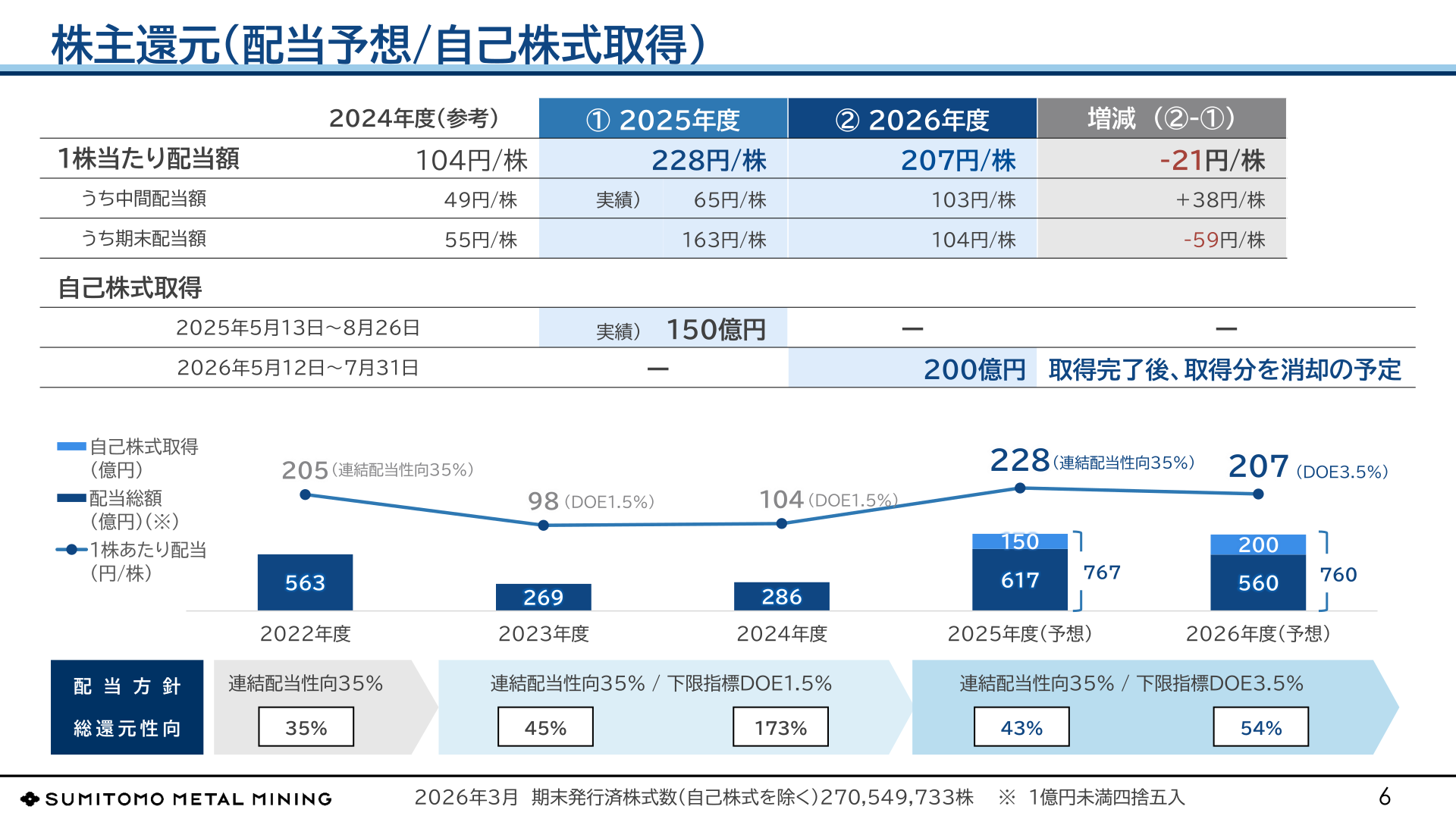Select the 49円/株 interim value
1456x819 pixels.
(481, 199)
